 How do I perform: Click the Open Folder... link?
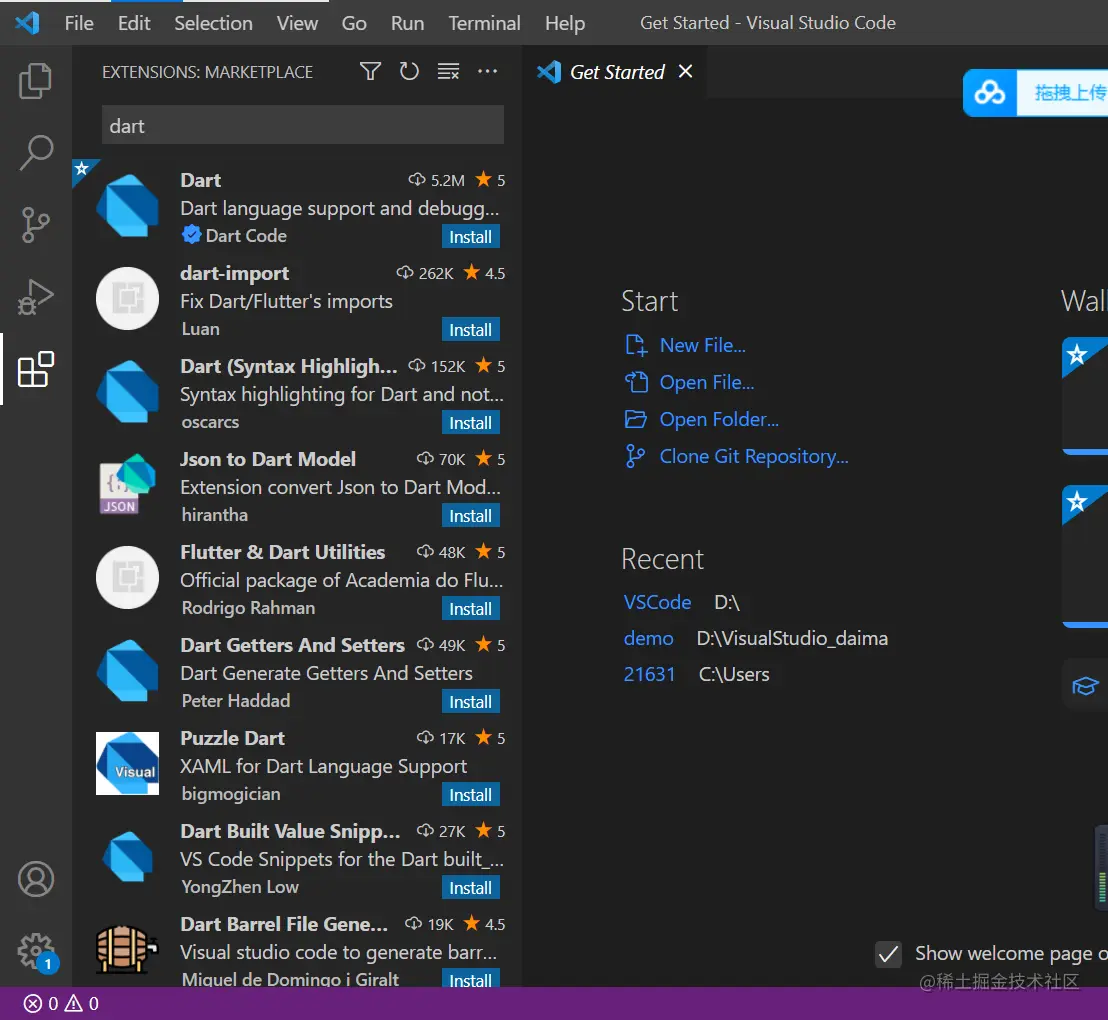coord(719,419)
